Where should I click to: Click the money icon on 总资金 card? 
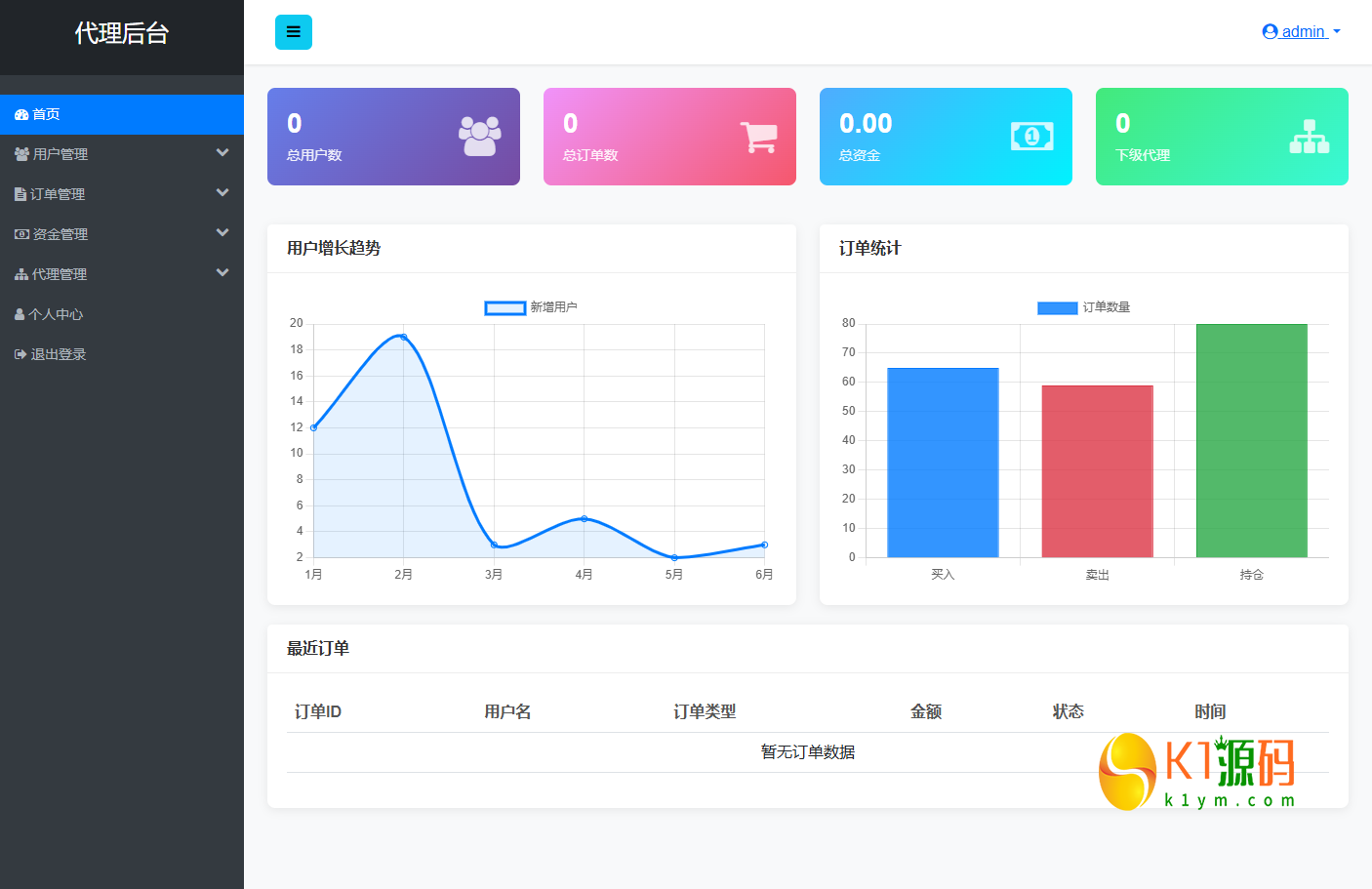[x=1031, y=137]
